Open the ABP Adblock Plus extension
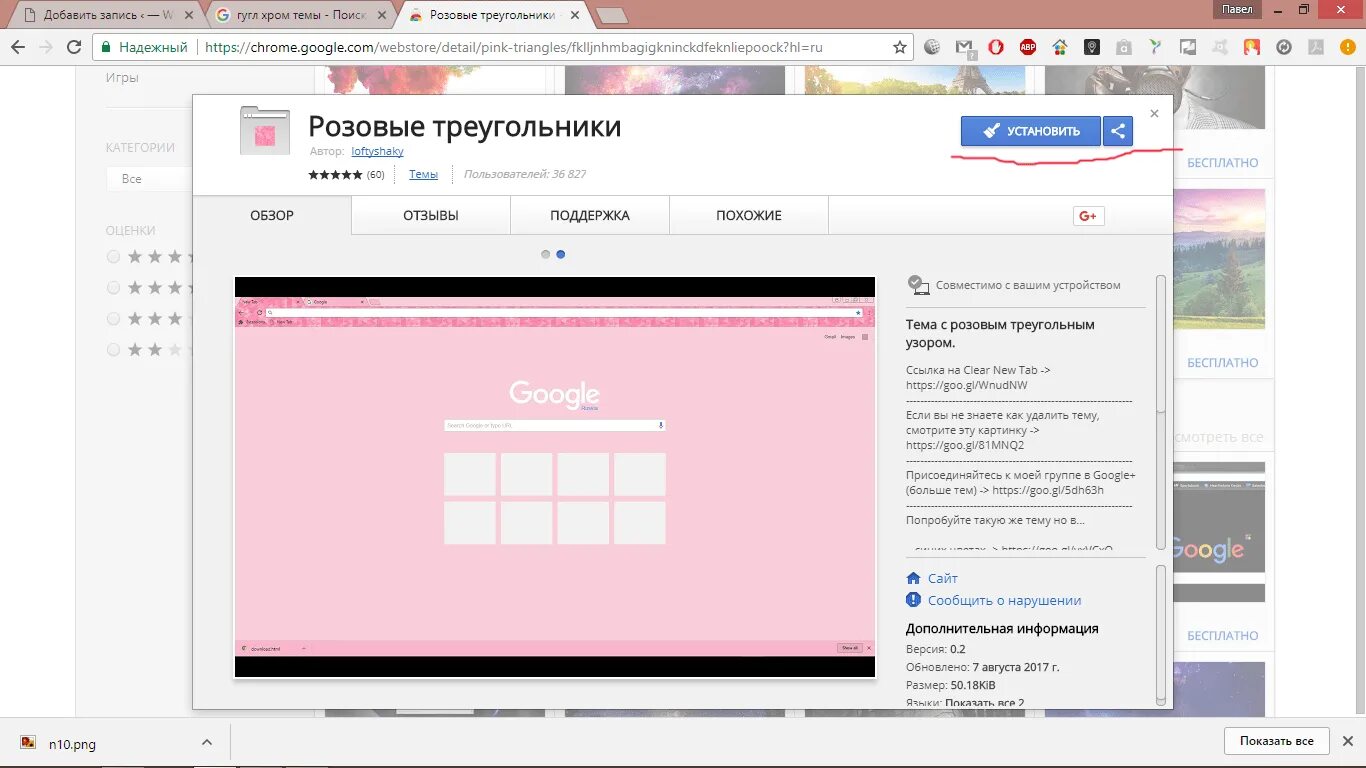 click(1028, 47)
